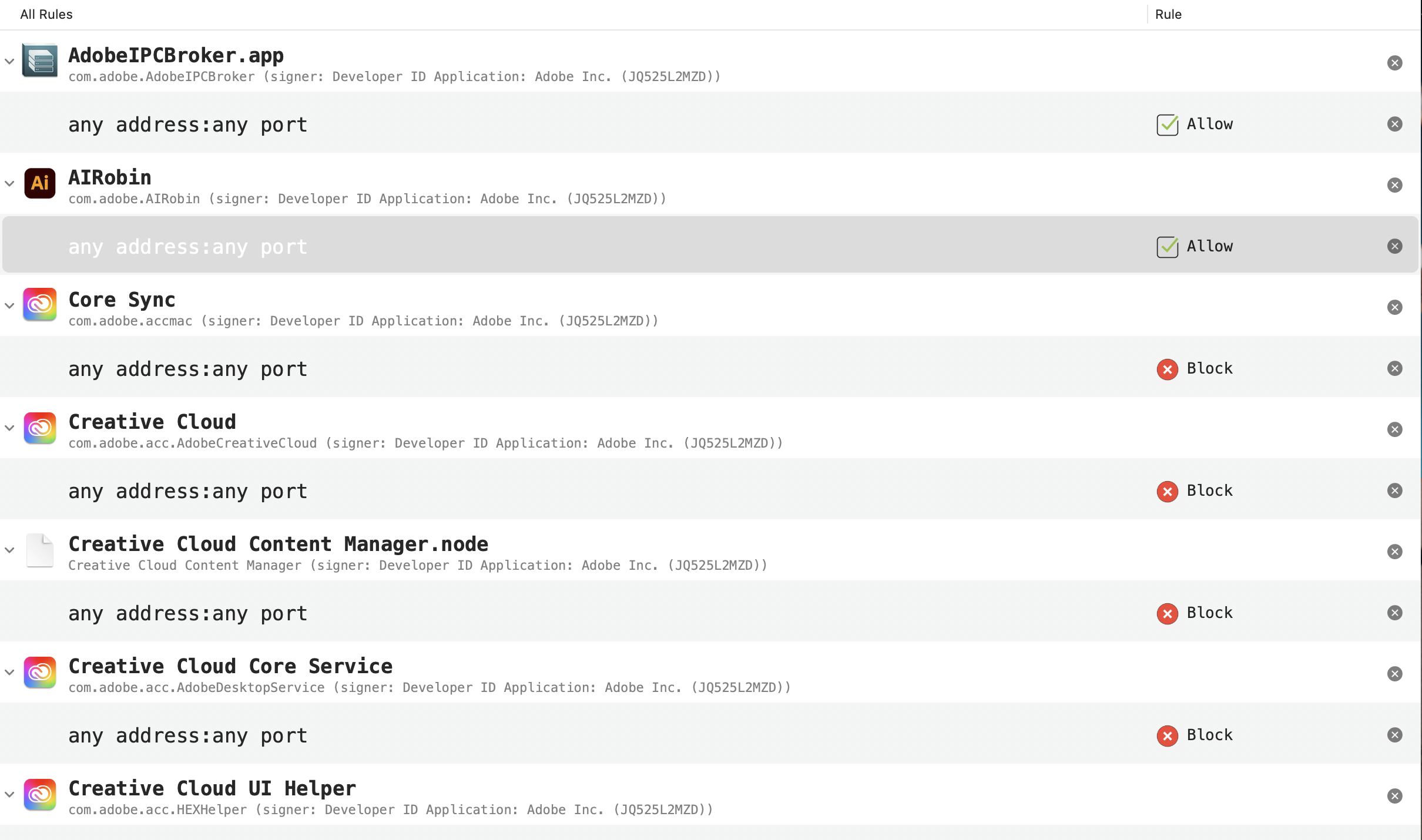
Task: Click the com.adobe.acc.AdobeCreativeCloud signer text
Action: pyautogui.click(x=425, y=443)
